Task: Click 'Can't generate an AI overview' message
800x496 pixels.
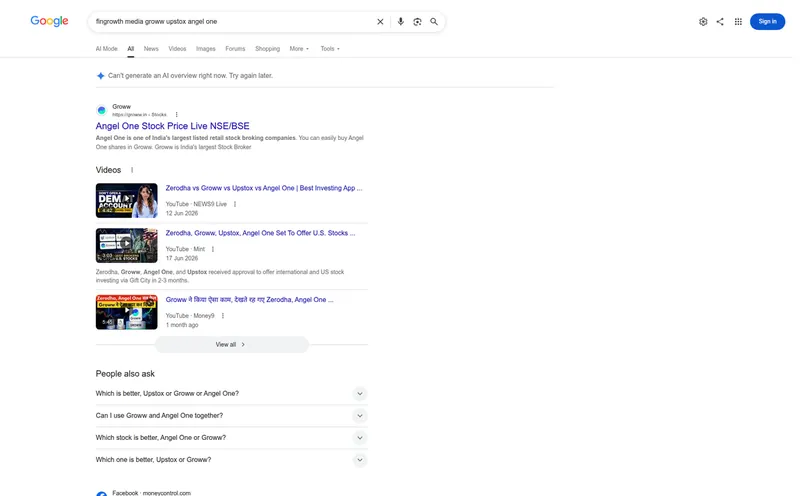Action: click(x=190, y=76)
